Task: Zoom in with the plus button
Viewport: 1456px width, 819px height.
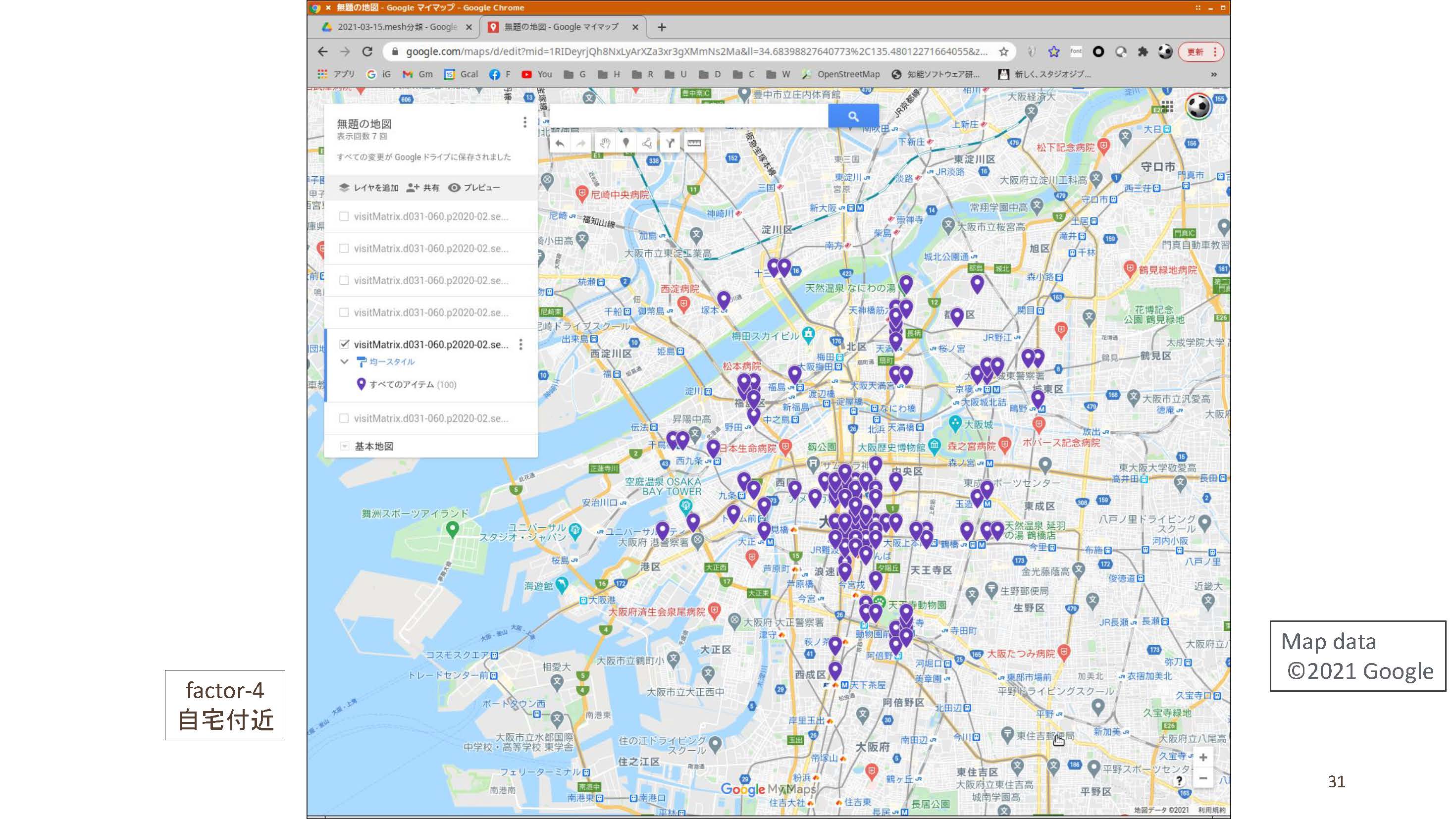Action: coord(1203,758)
